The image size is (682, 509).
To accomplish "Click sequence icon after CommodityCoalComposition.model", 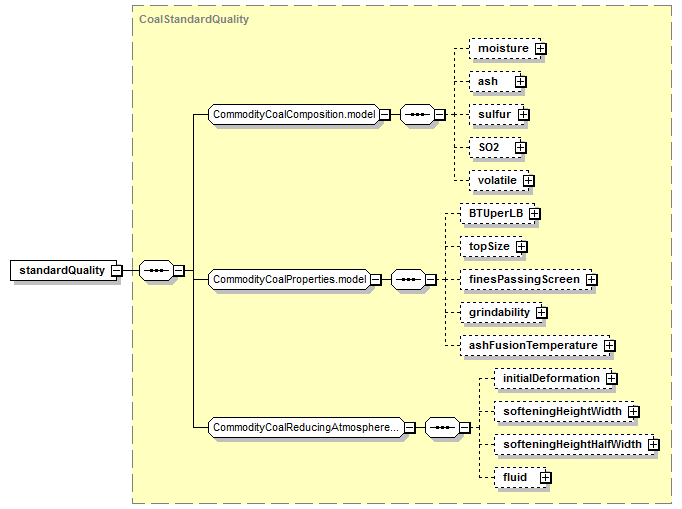I will point(416,114).
